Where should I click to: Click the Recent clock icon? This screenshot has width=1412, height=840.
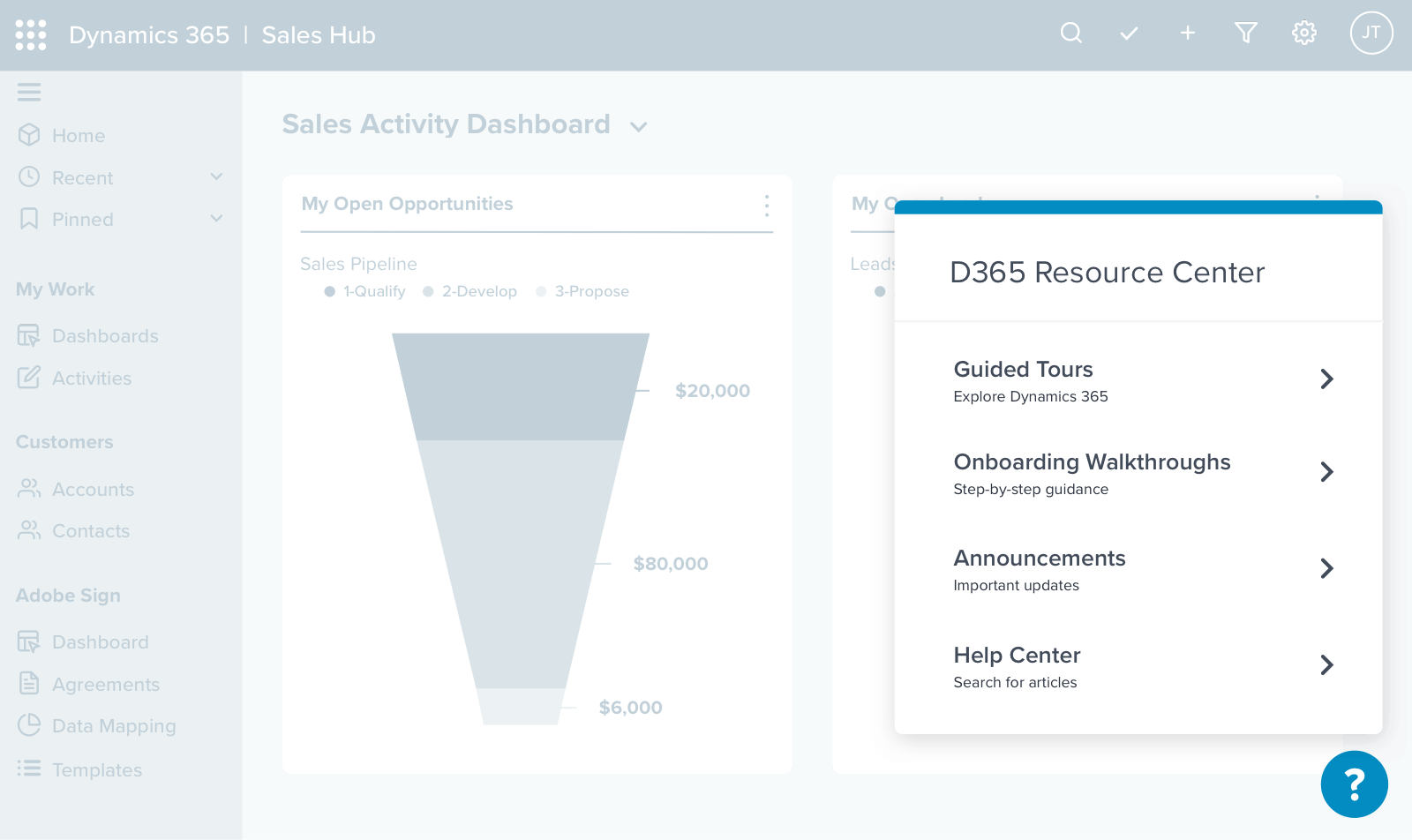pyautogui.click(x=29, y=176)
